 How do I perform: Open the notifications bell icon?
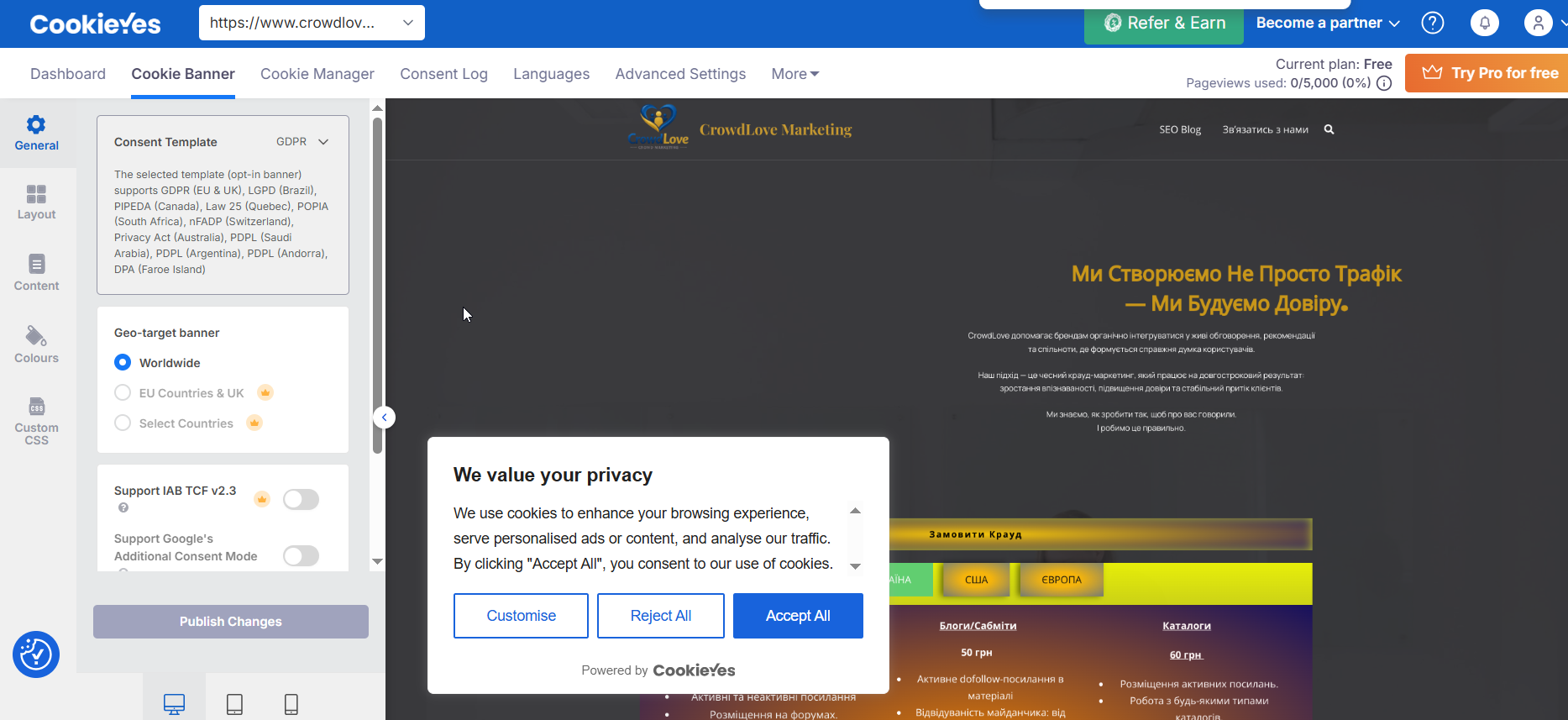pyautogui.click(x=1485, y=23)
